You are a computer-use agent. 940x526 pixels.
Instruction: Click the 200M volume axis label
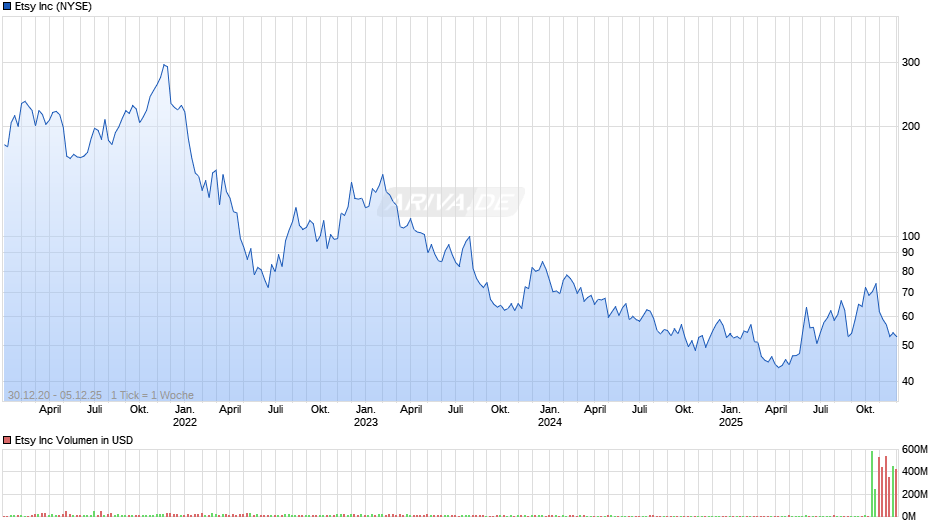[x=915, y=494]
